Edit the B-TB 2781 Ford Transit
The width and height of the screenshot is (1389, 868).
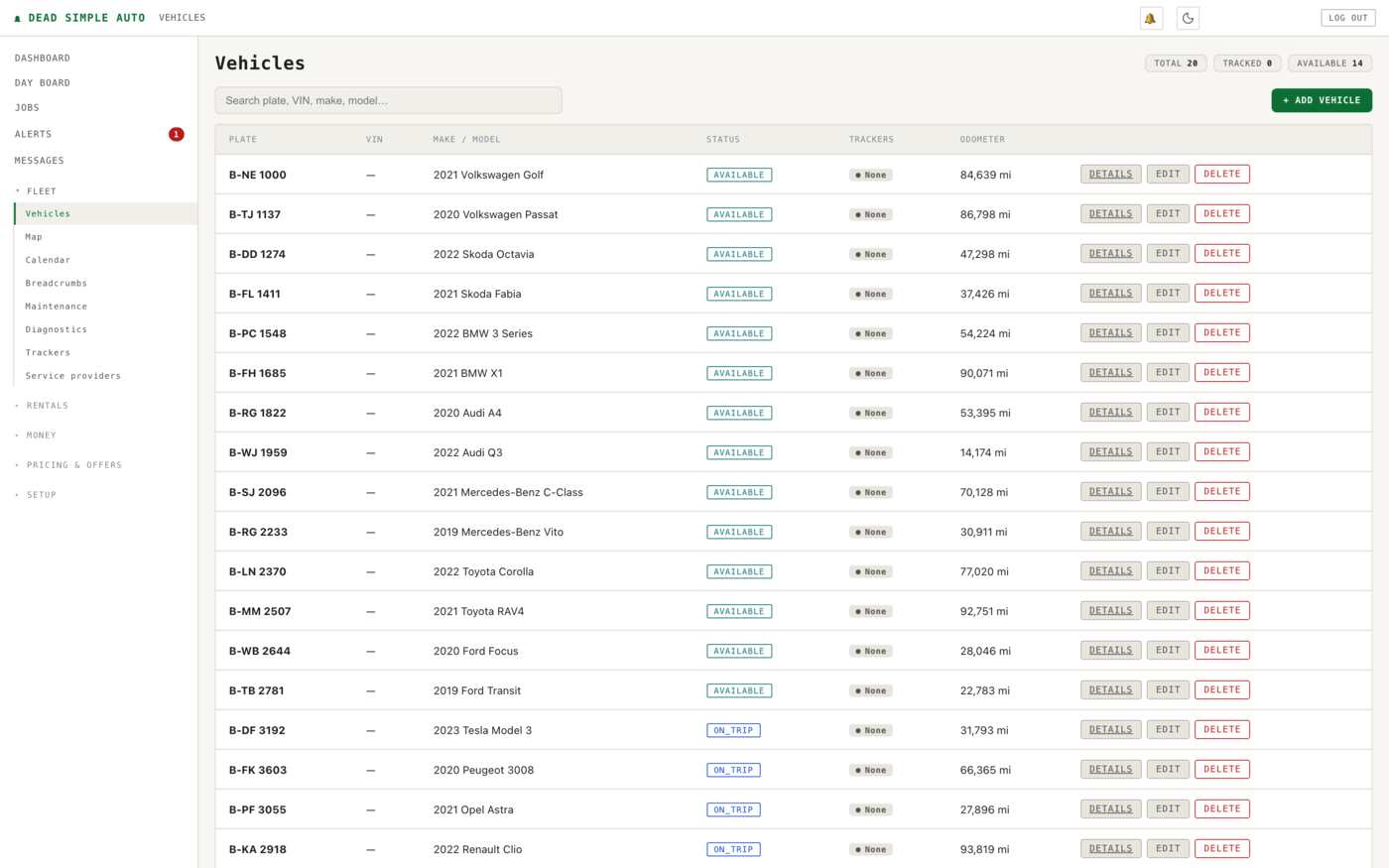point(1168,689)
